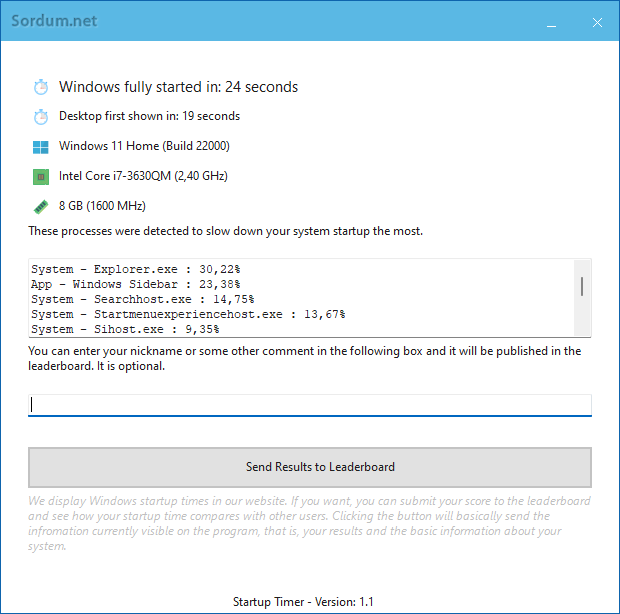Select 'System - Searchhost.exe : 14,75%' line
The width and height of the screenshot is (620, 614).
tap(143, 299)
